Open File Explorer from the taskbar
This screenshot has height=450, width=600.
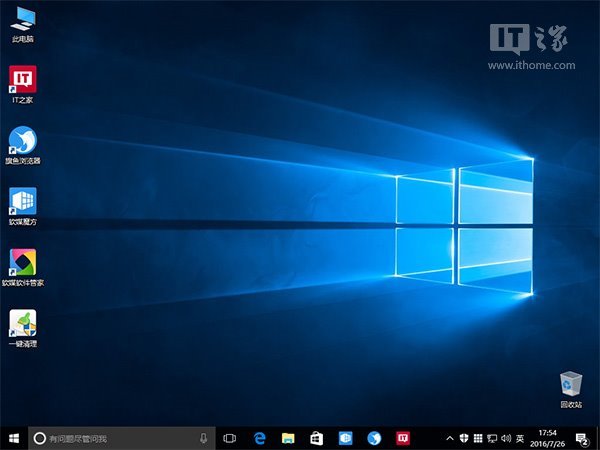tap(288, 438)
